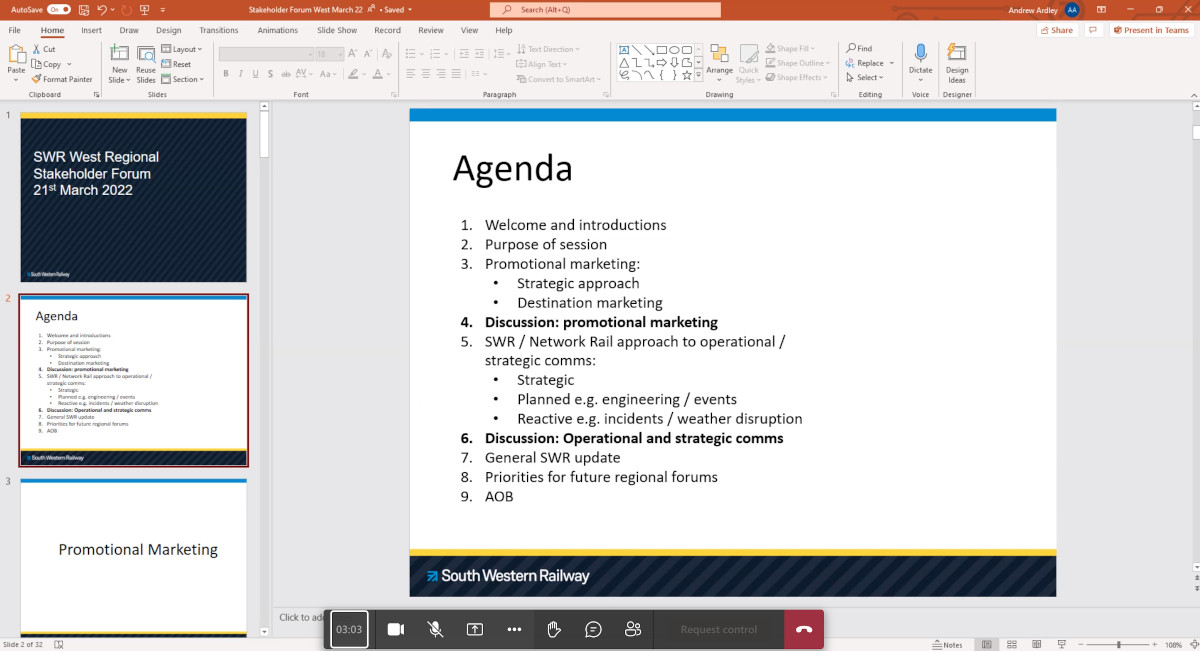The width and height of the screenshot is (1200, 651).
Task: Open the participants panel icon
Action: click(x=633, y=629)
